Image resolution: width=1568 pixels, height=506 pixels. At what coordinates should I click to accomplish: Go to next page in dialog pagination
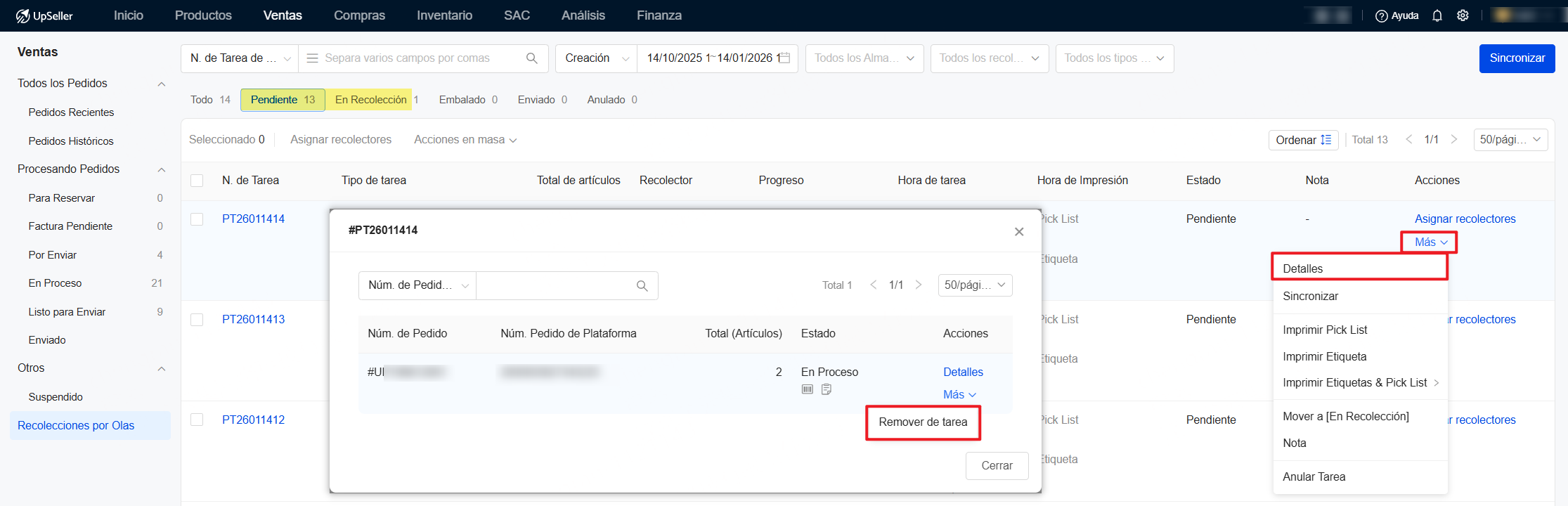coord(919,285)
